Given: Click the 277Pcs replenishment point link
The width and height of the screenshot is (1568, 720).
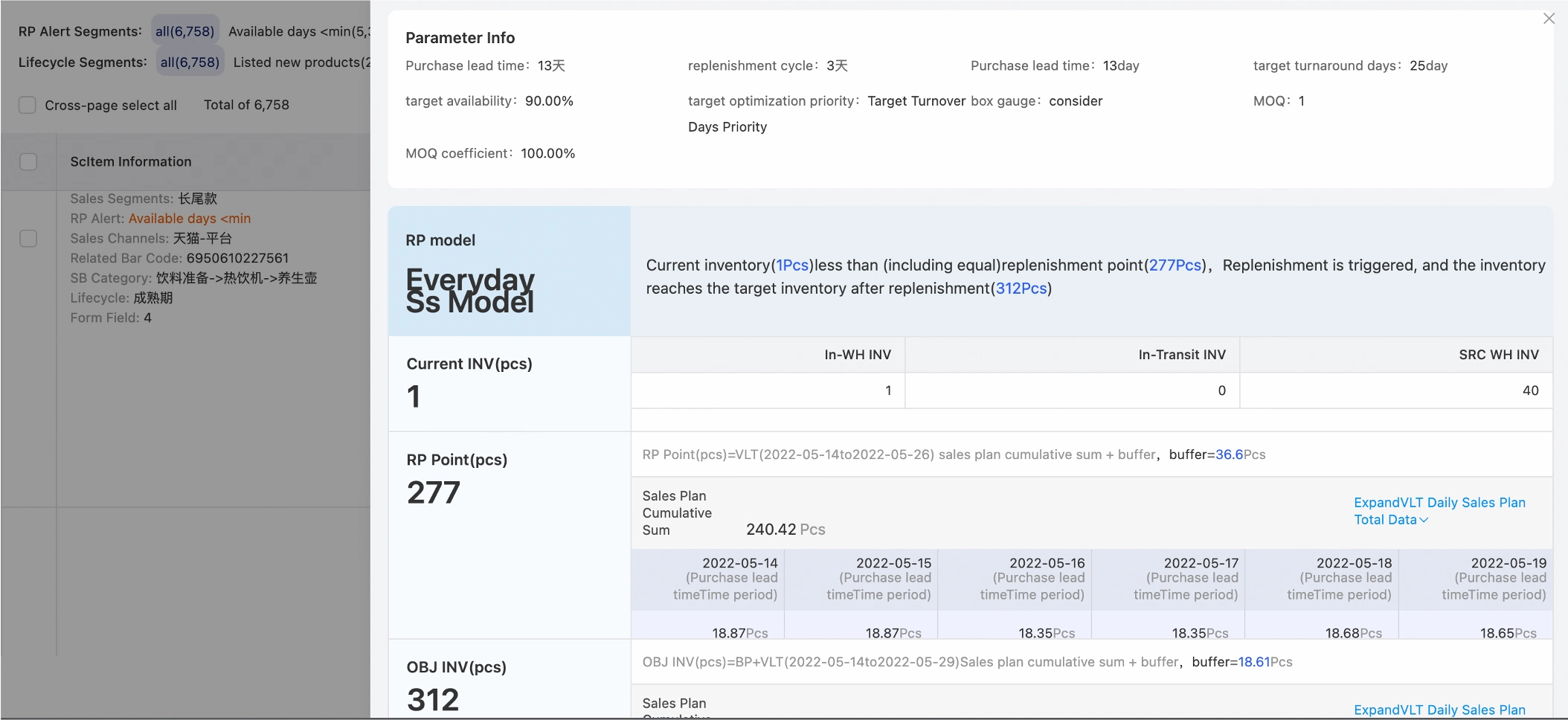Looking at the screenshot, I should [x=1175, y=266].
